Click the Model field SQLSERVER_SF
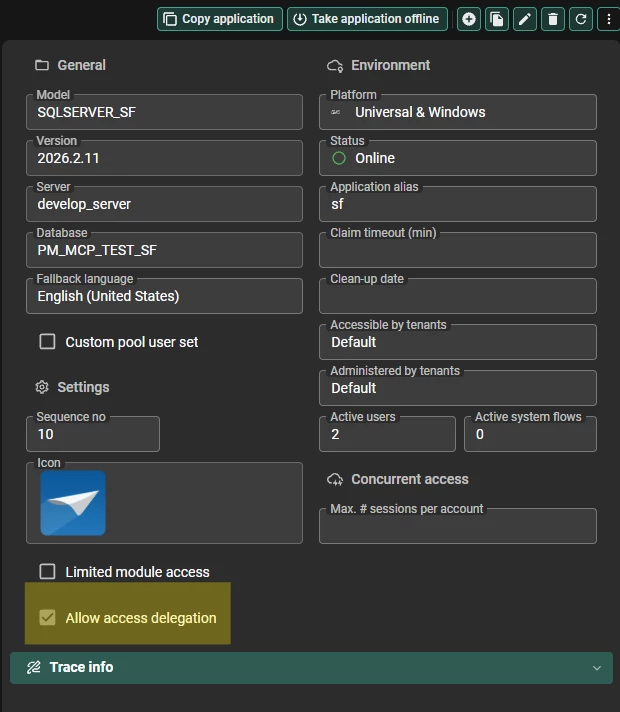Image resolution: width=620 pixels, height=712 pixels. 164,112
